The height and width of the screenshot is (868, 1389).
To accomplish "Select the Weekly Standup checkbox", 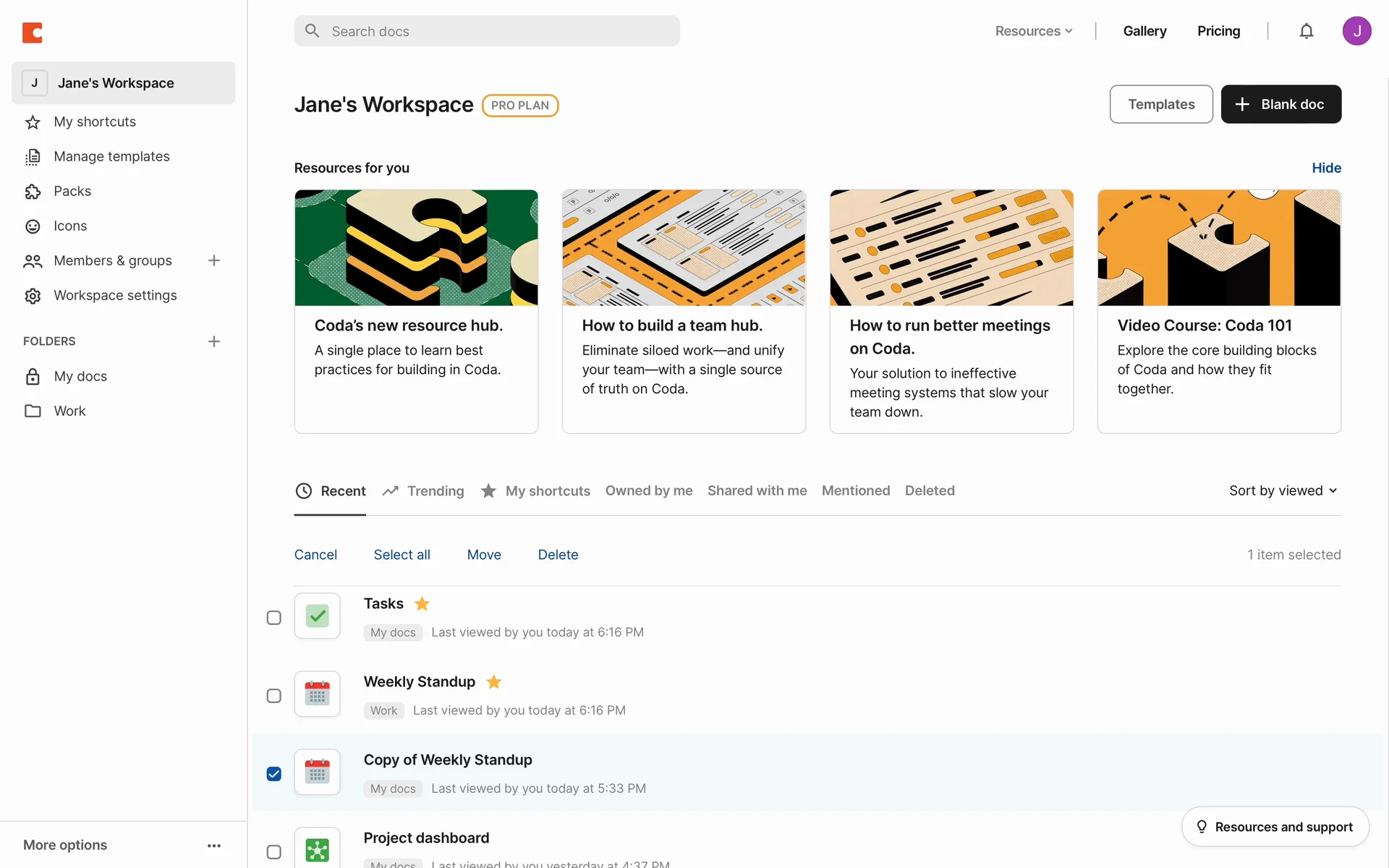I will tap(273, 696).
